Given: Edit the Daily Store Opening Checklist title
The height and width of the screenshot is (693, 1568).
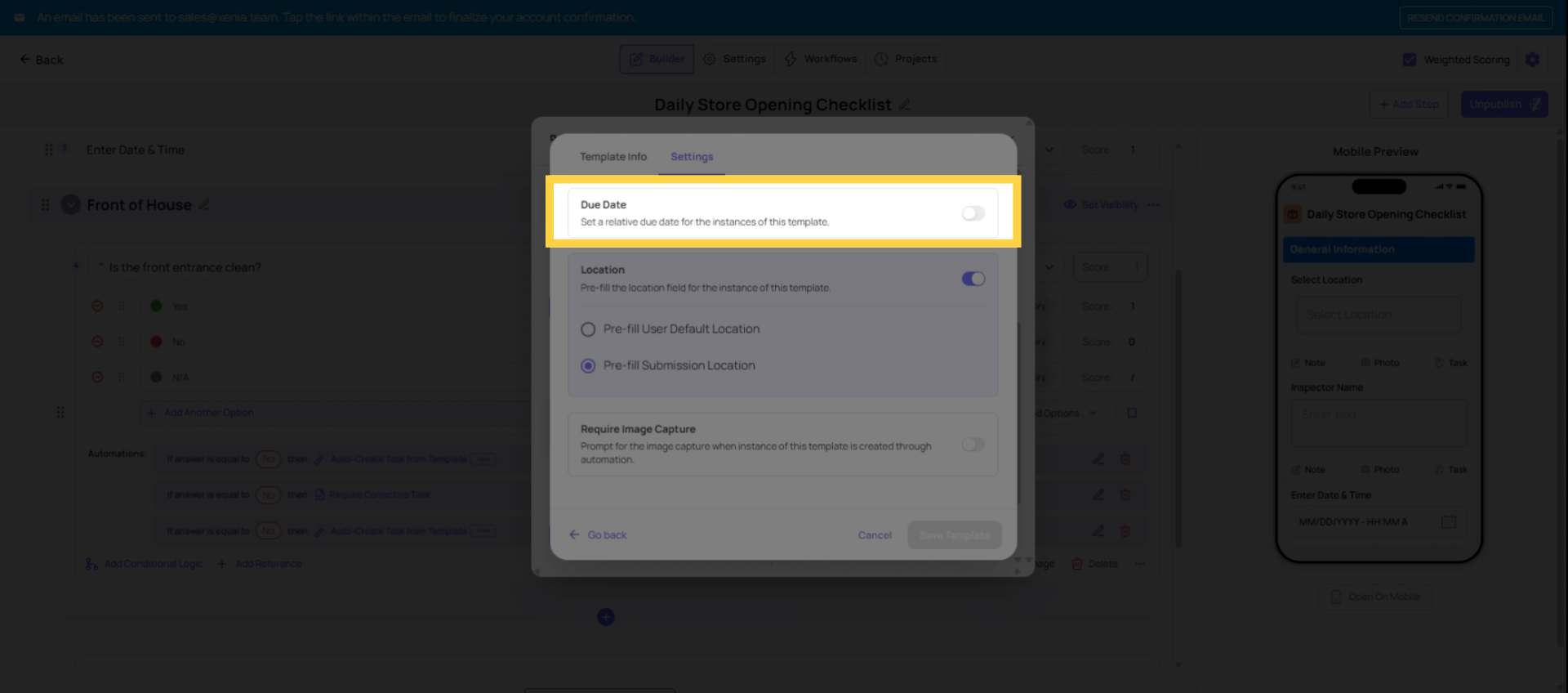Looking at the screenshot, I should (x=905, y=105).
